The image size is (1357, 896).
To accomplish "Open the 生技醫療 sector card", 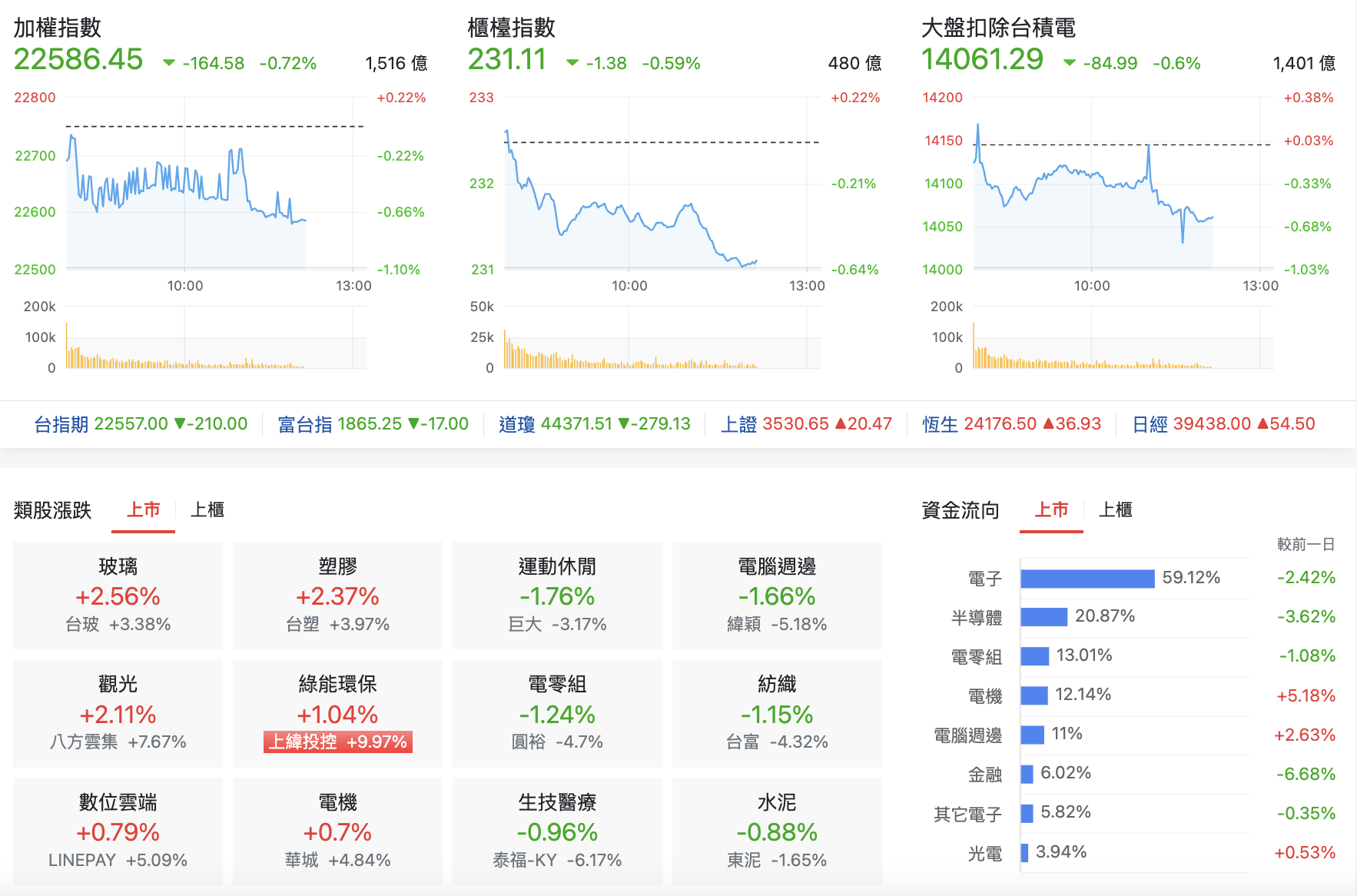I will [x=557, y=831].
